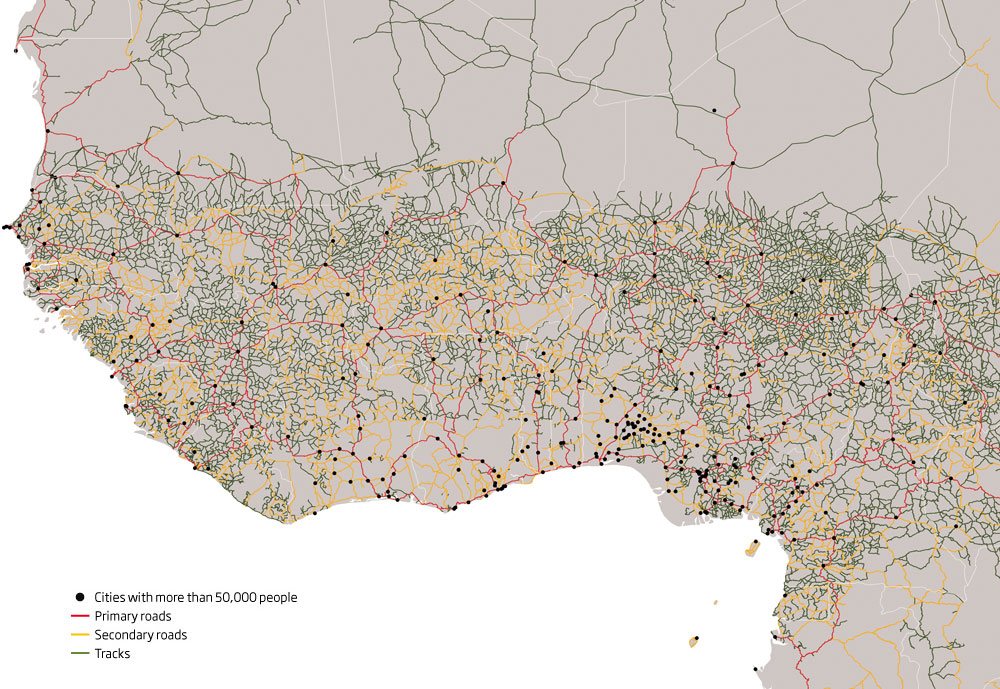
Task: Click the green line swatch beside Tracks
Action: pos(80,653)
